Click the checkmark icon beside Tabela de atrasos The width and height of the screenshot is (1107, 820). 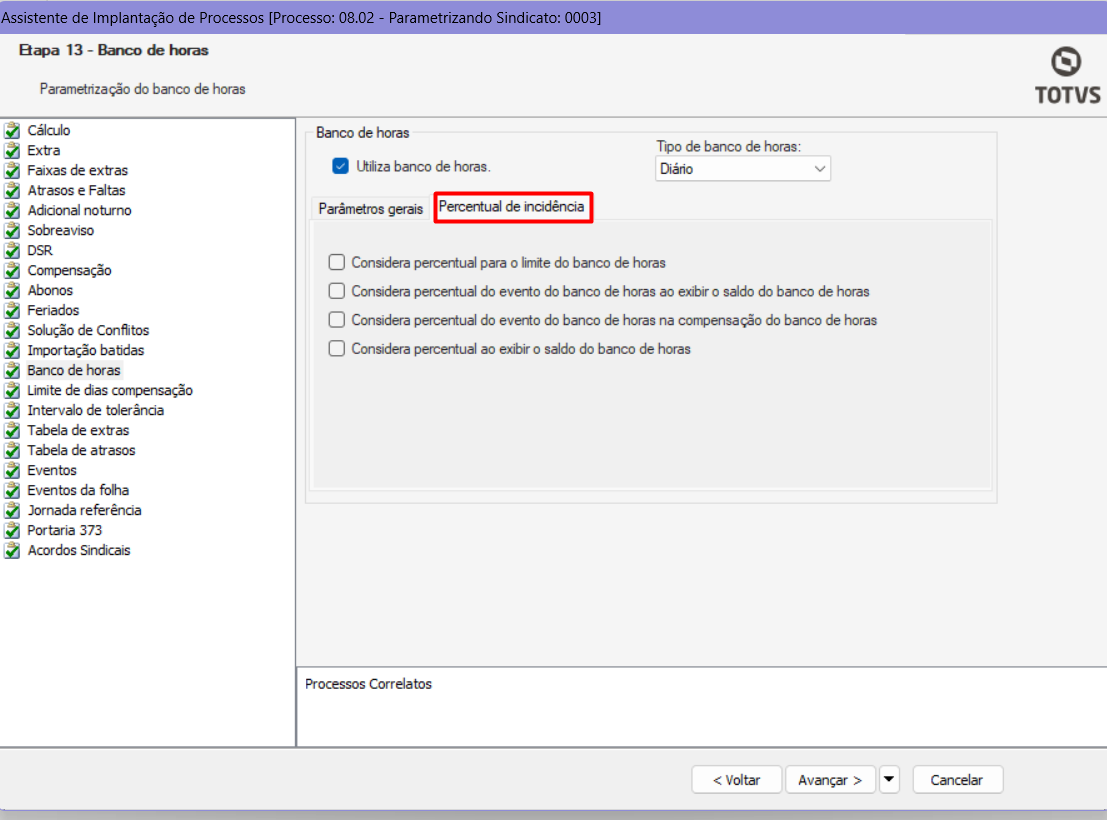(x=12, y=451)
